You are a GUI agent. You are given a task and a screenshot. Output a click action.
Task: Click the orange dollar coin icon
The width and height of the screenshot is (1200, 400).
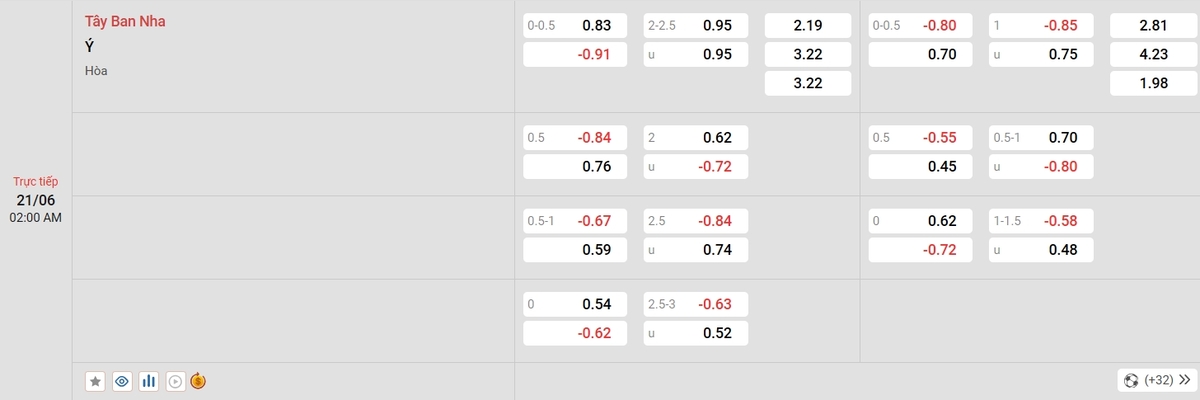point(198,381)
